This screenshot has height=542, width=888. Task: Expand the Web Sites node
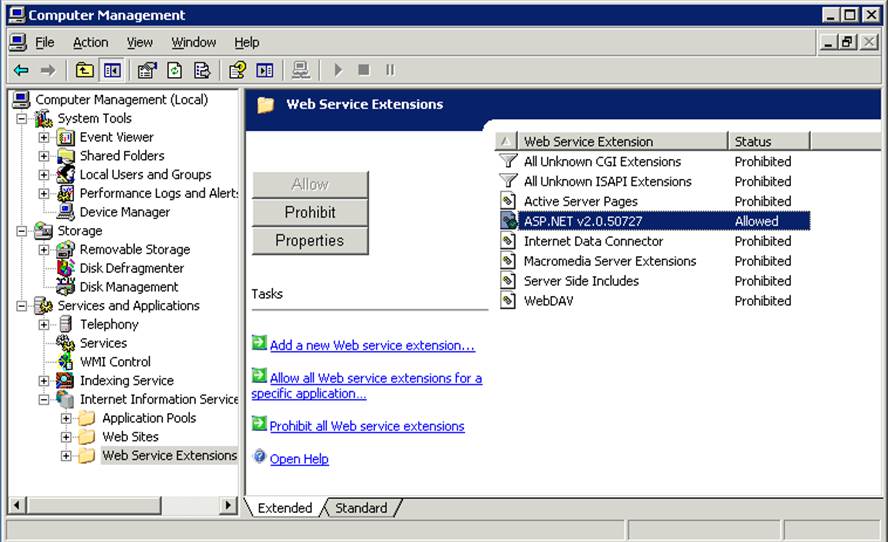coord(66,437)
